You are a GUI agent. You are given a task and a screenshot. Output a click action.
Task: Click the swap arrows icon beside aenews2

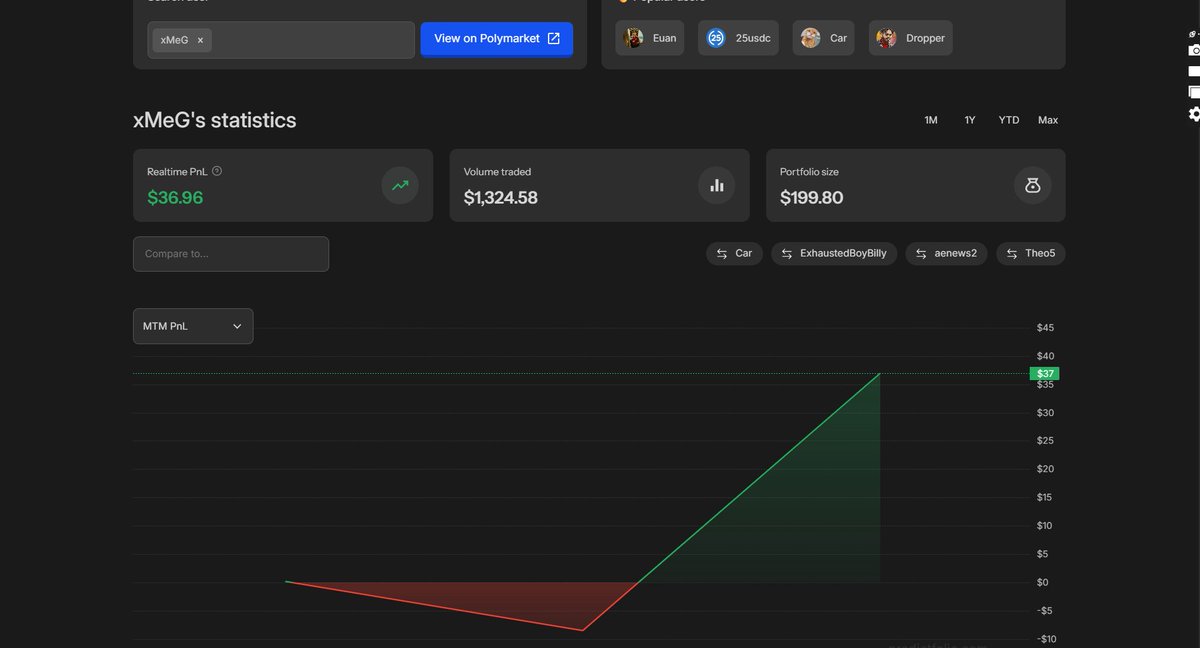coord(921,254)
